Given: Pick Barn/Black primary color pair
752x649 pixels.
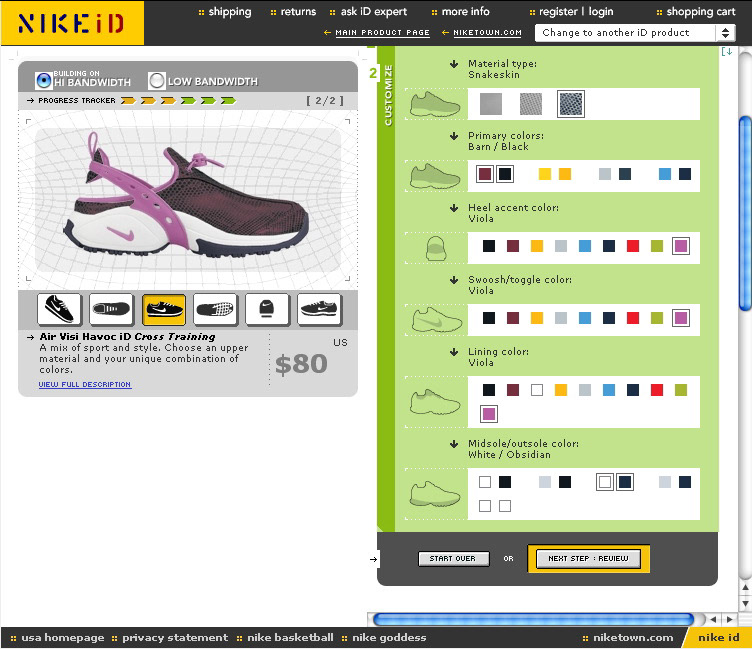Looking at the screenshot, I should tap(495, 174).
